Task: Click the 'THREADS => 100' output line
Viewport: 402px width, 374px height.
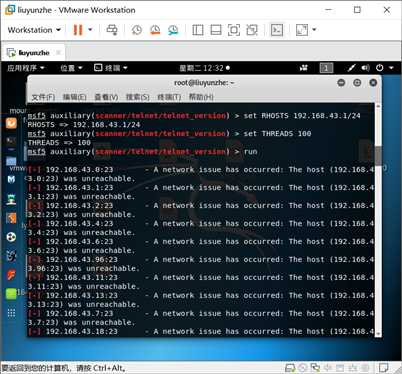Action: tap(59, 143)
